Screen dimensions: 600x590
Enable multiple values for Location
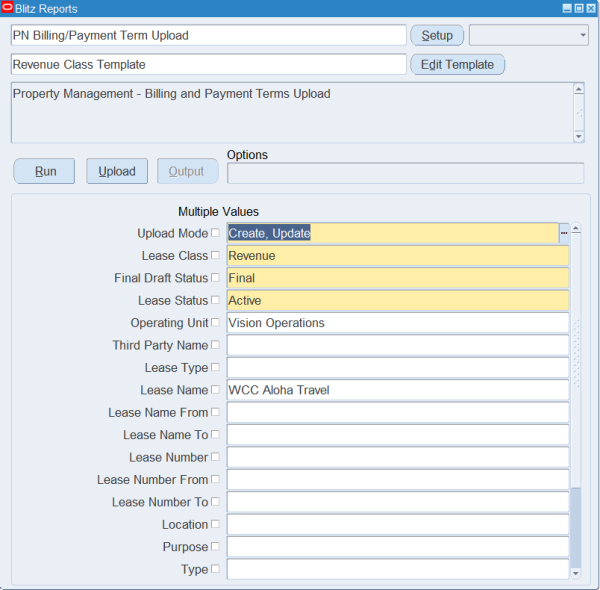(x=215, y=524)
